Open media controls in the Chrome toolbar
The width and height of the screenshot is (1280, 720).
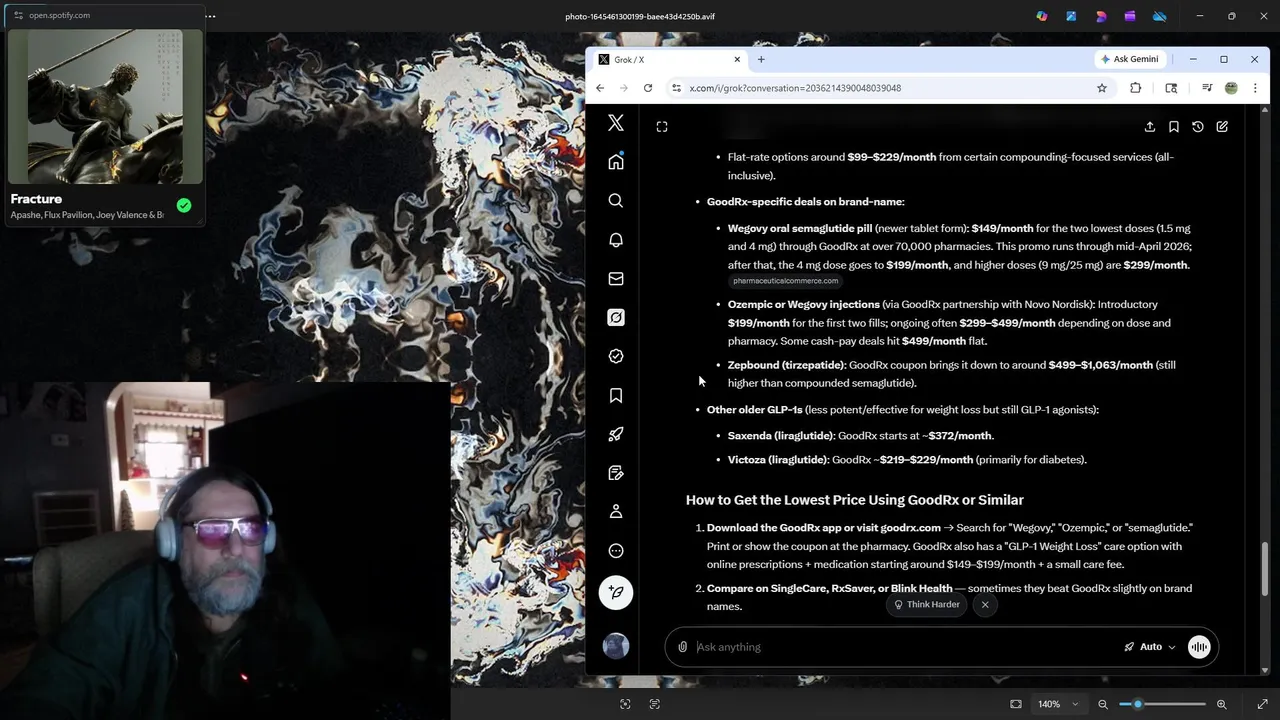click(1207, 88)
